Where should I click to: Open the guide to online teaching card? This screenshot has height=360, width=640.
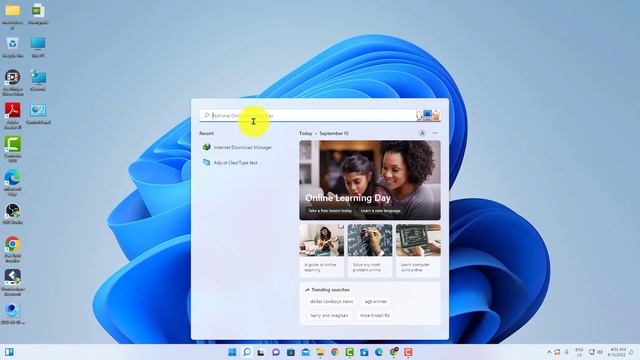pos(321,251)
